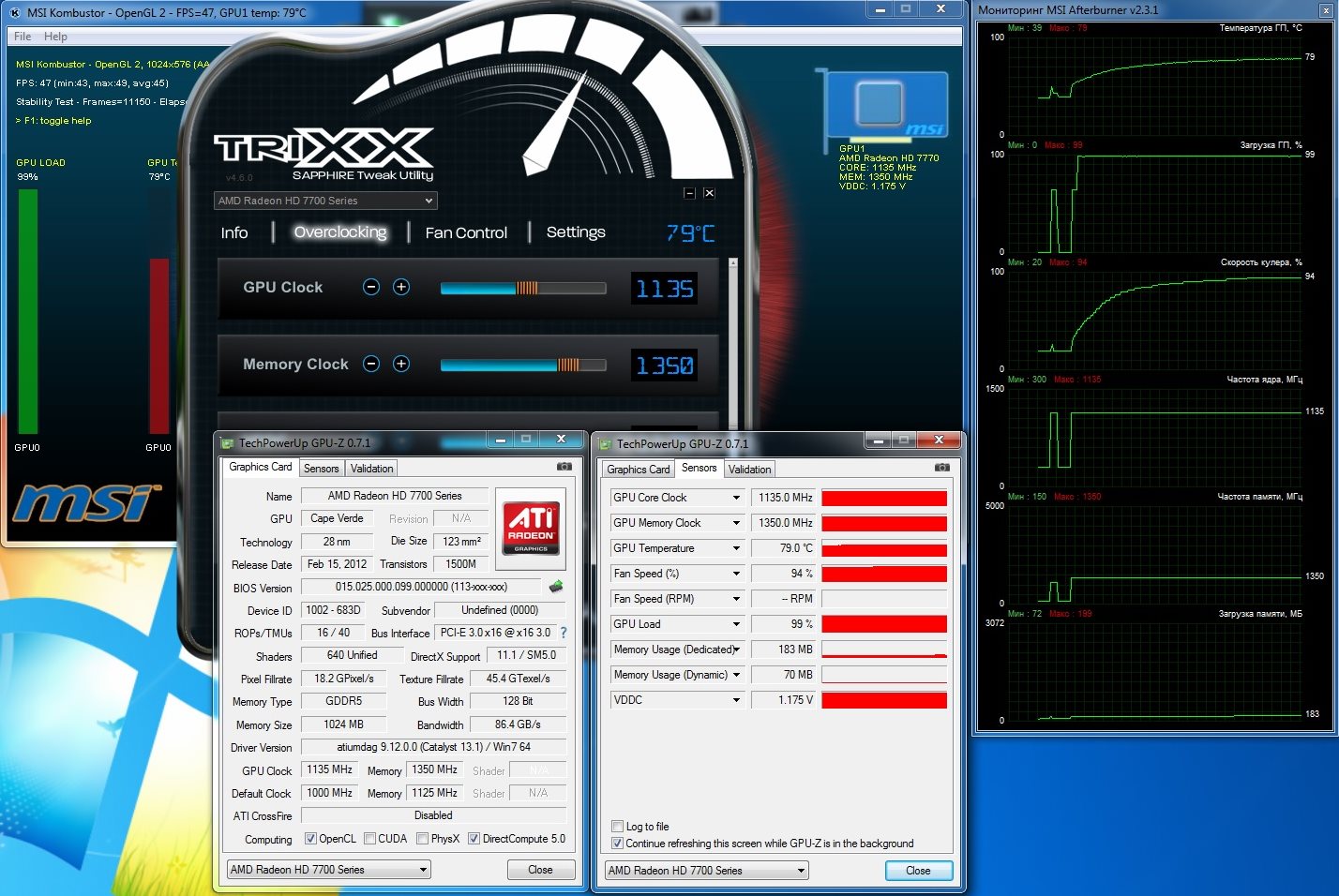Image resolution: width=1339 pixels, height=896 pixels.
Task: Open the VDDC sensor dropdown
Action: tap(736, 700)
